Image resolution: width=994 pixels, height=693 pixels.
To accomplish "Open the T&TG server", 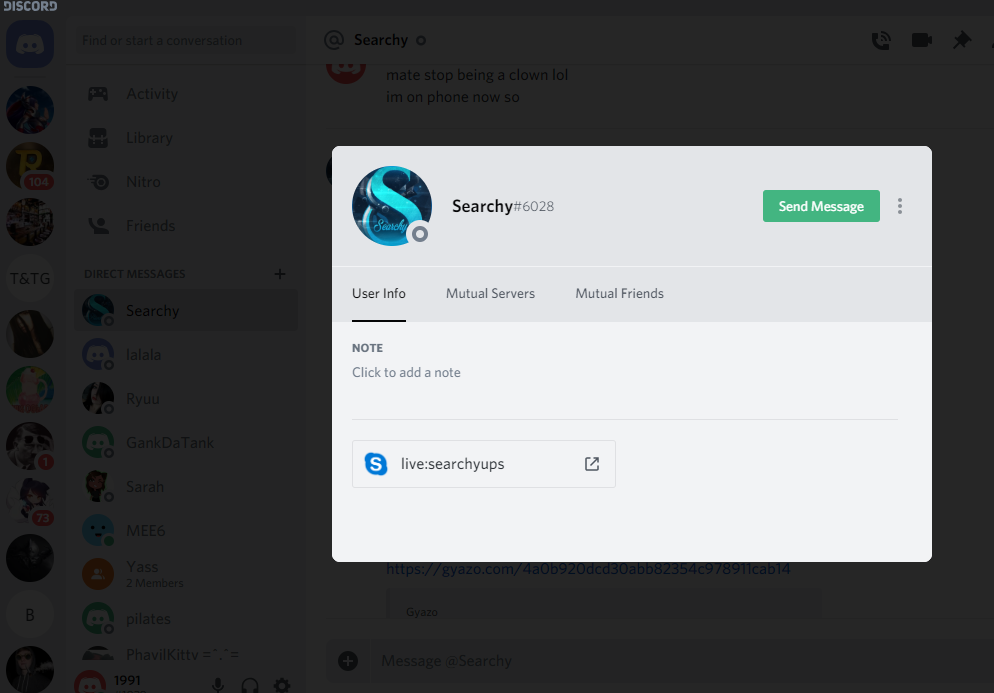I will point(30,278).
